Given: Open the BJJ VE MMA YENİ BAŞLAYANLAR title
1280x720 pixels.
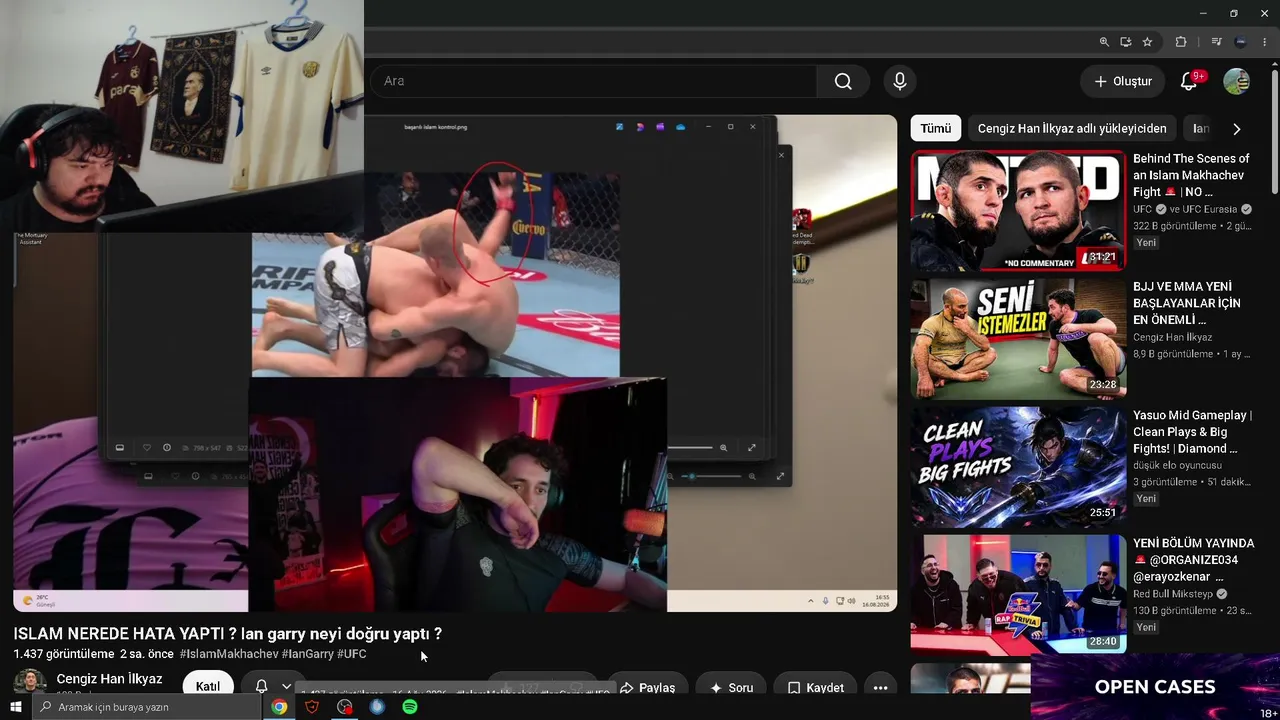Looking at the screenshot, I should (1188, 303).
